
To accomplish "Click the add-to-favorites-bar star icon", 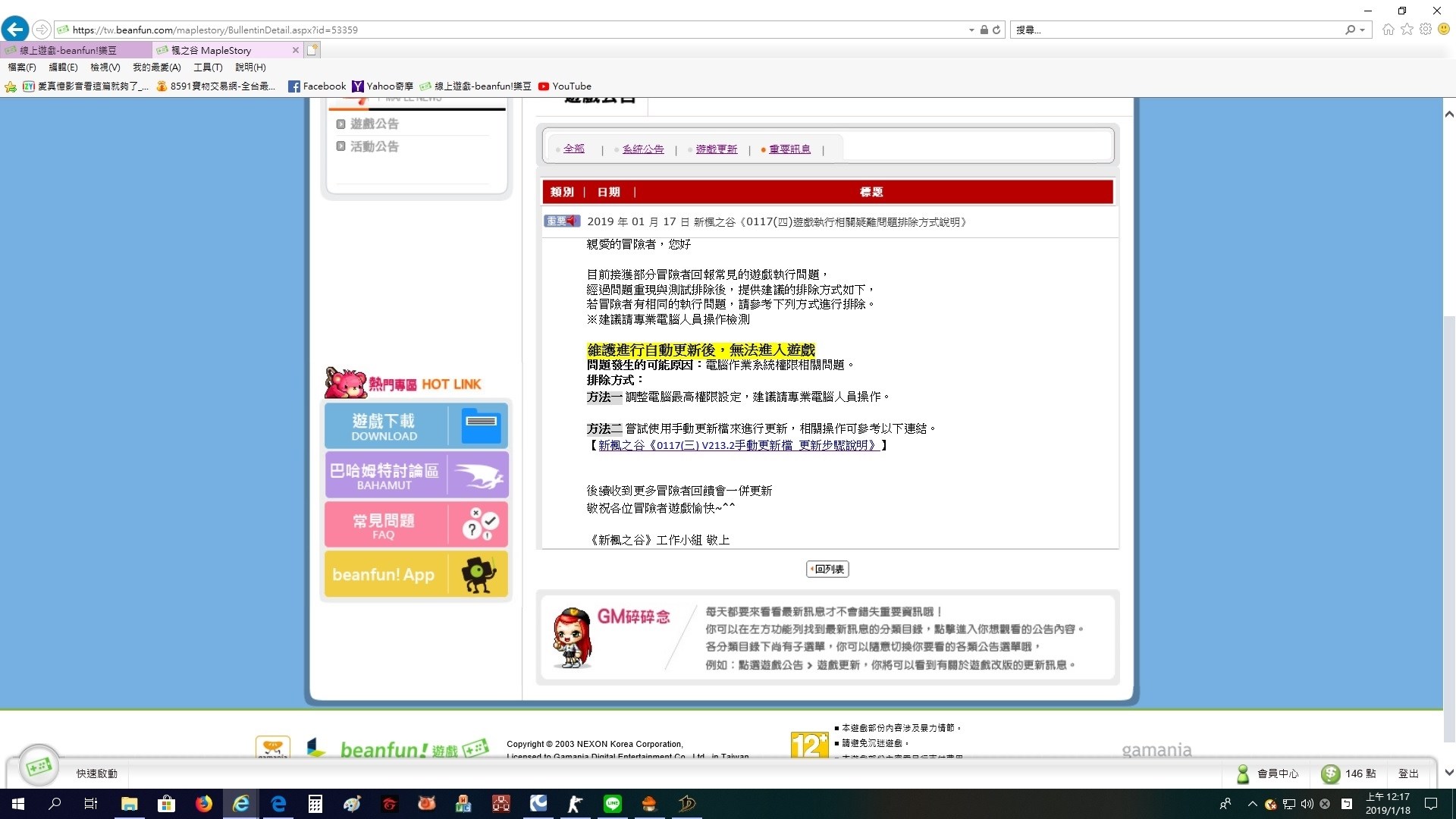I will coord(11,86).
